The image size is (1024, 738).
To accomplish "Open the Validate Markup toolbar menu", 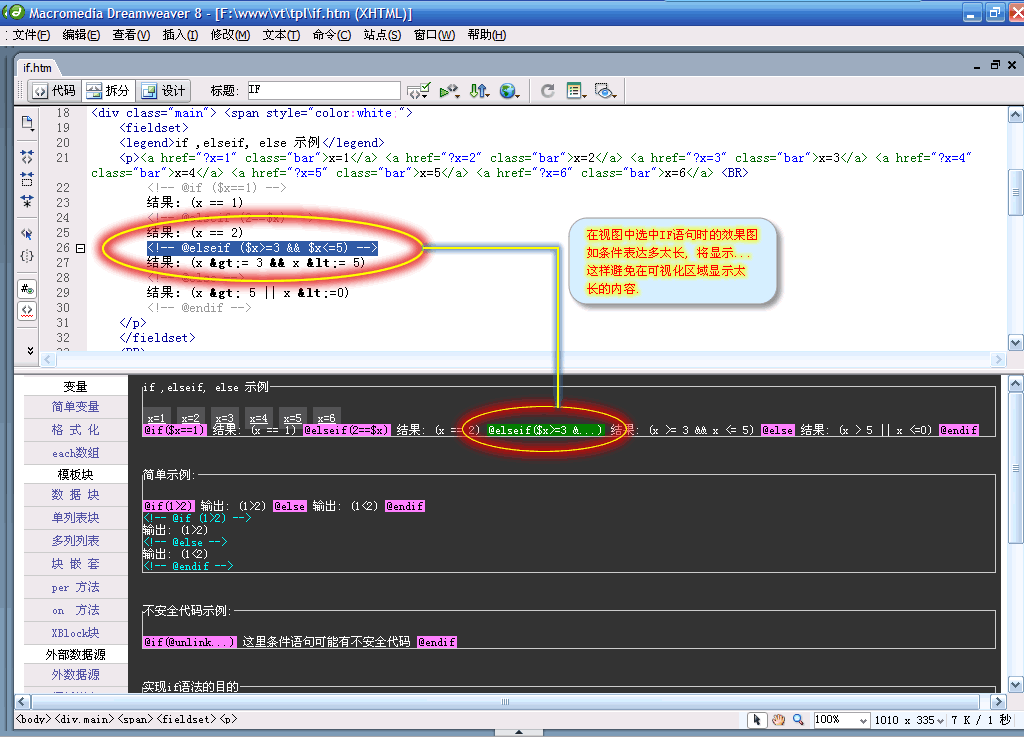I will click(x=449, y=91).
